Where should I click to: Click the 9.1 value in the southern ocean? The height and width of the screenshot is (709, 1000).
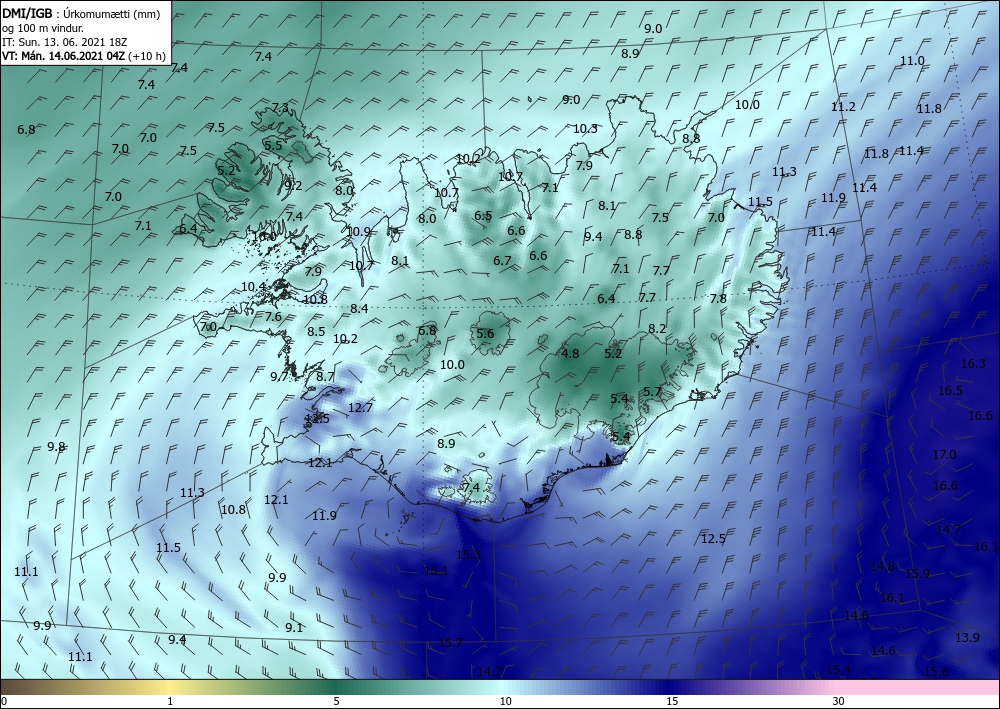[x=293, y=628]
